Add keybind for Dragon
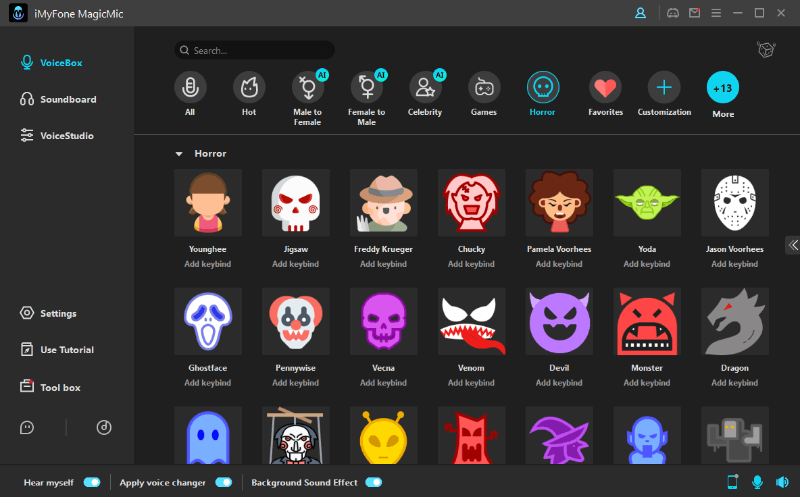 click(735, 383)
